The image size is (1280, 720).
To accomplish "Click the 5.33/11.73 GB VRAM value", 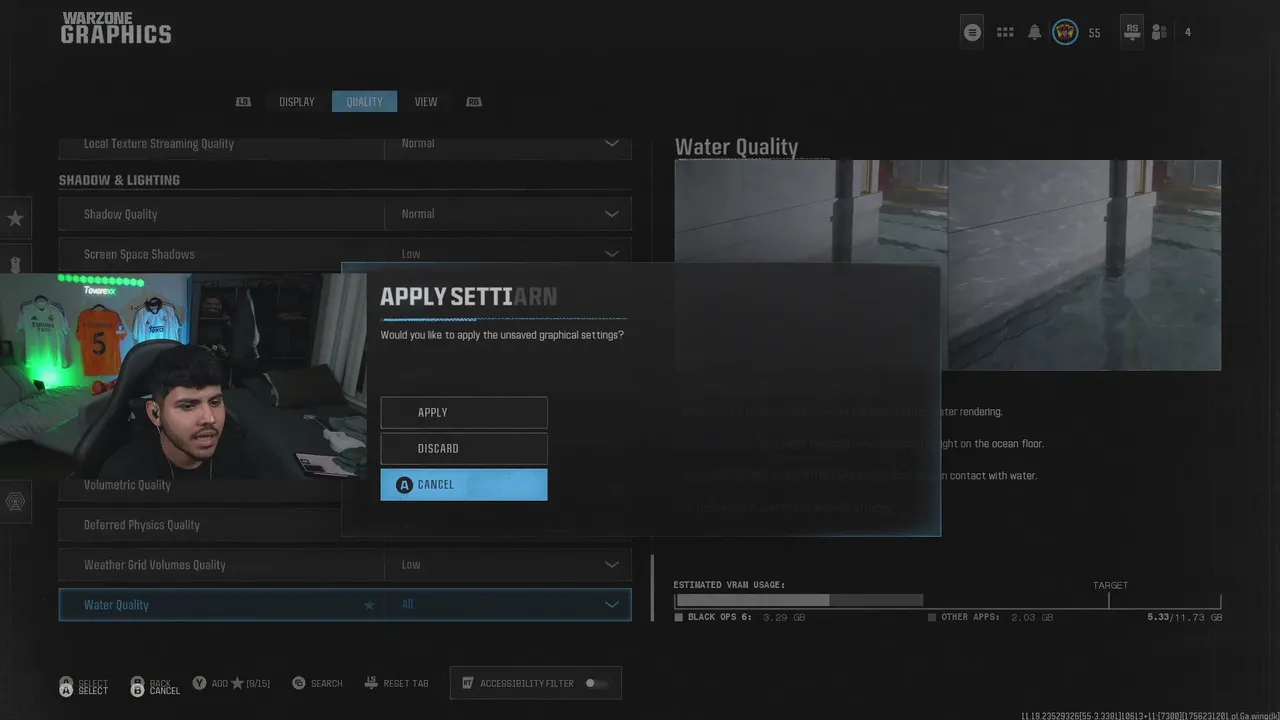I will (1185, 618).
